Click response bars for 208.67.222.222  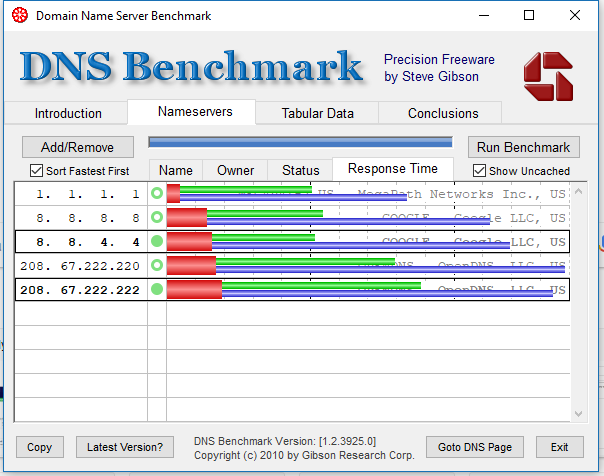coord(360,289)
